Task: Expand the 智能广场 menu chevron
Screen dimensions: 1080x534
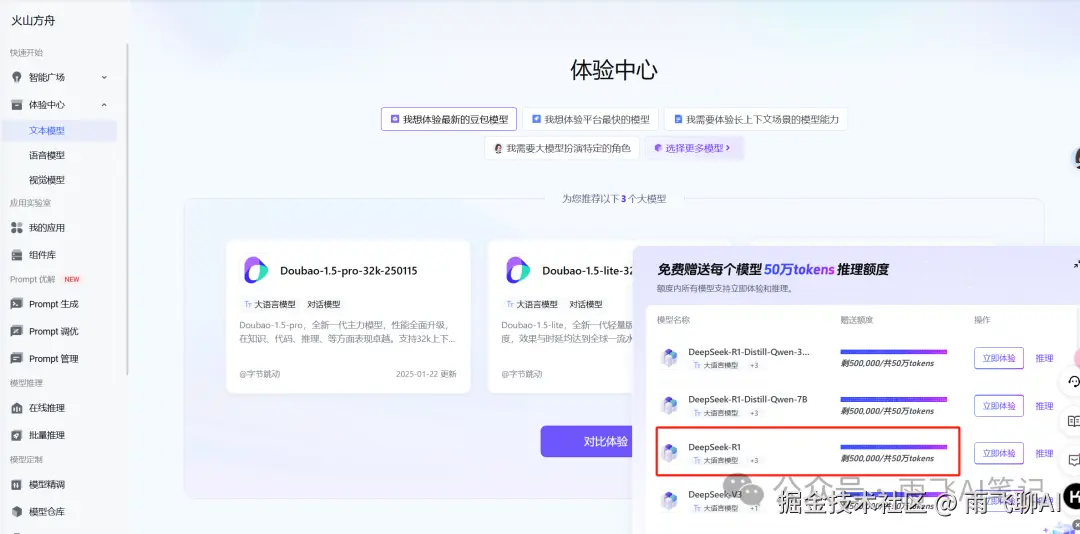Action: (x=104, y=77)
